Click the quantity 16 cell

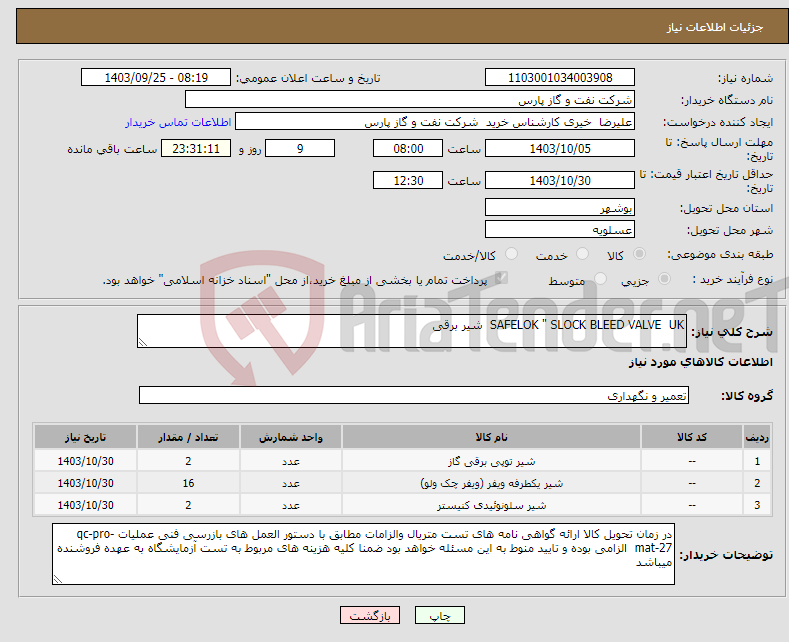(x=188, y=483)
